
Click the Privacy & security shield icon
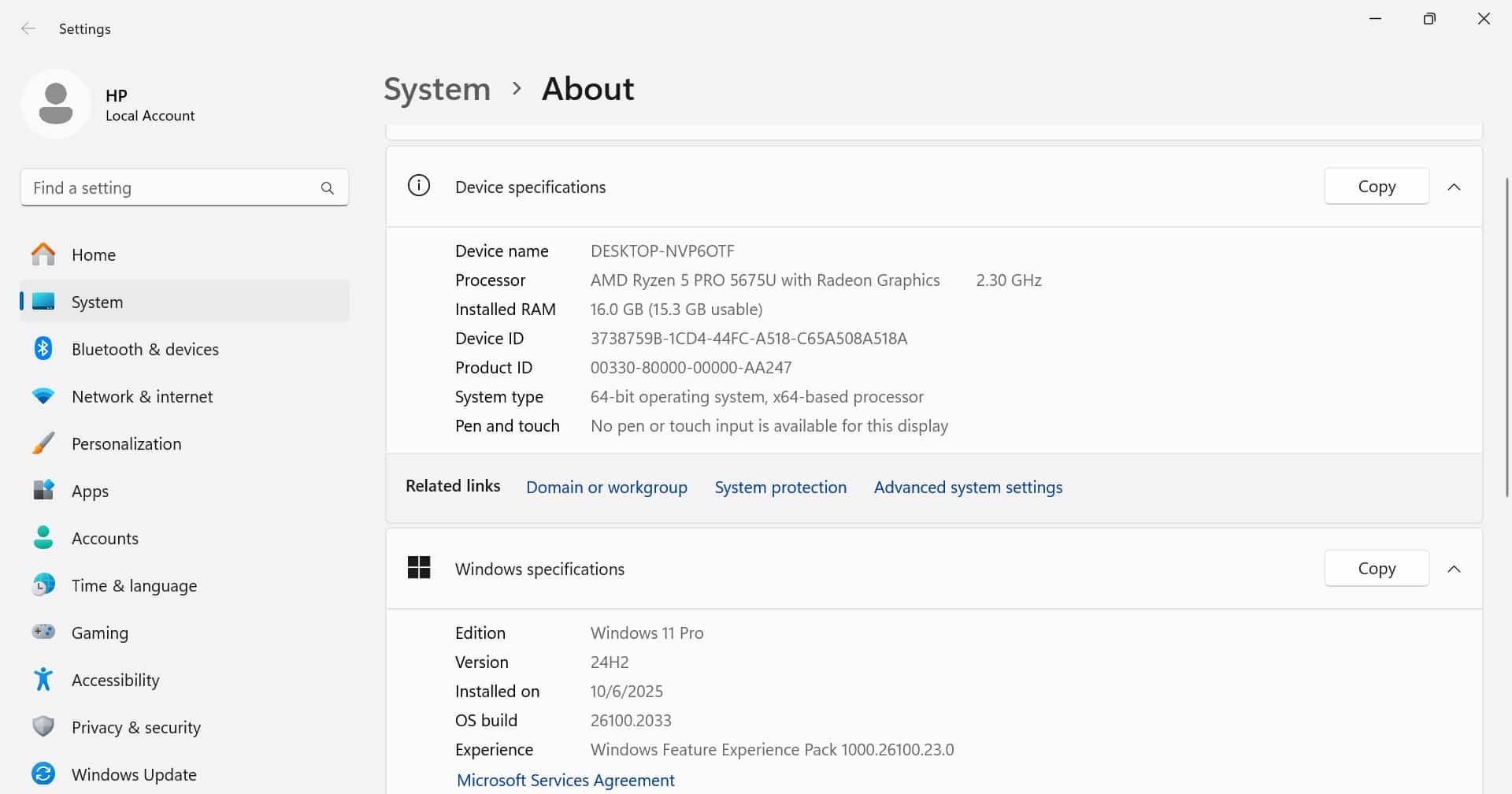click(43, 726)
